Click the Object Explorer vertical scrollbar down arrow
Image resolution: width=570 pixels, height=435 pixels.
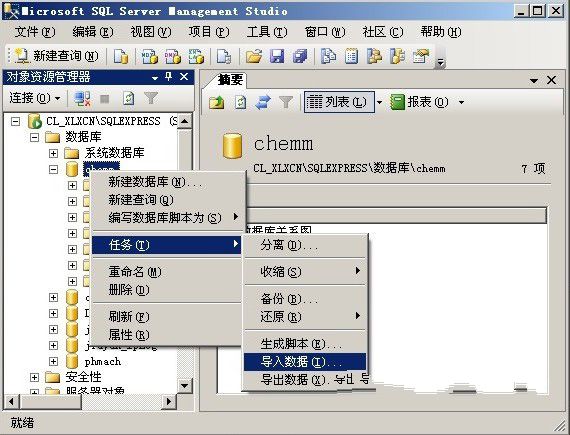[x=185, y=386]
